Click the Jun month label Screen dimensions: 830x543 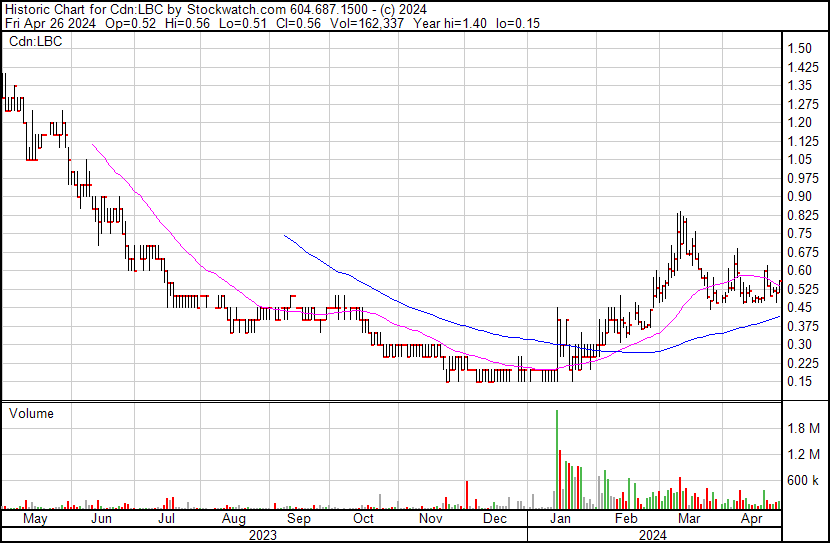(101, 519)
